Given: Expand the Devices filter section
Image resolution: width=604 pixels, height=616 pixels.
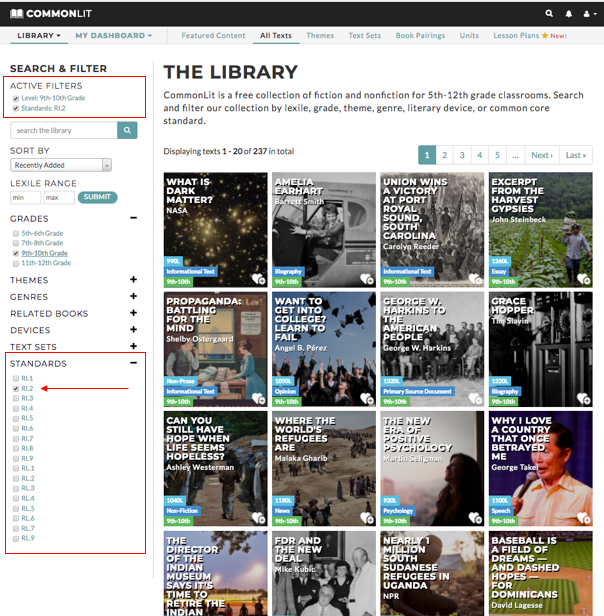Looking at the screenshot, I should 134,330.
